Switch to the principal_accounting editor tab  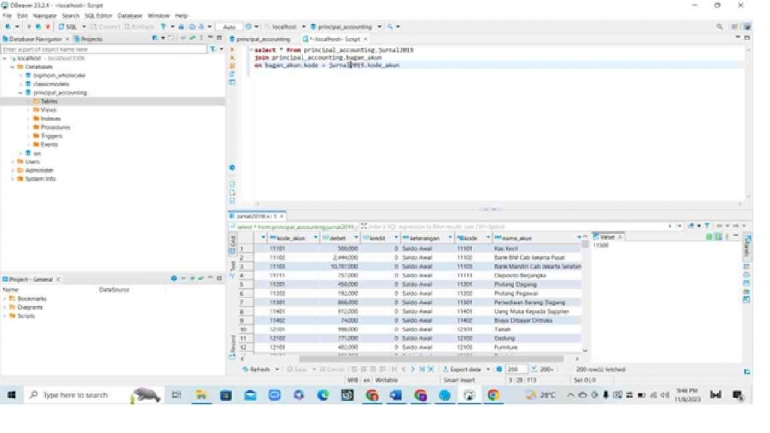click(260, 39)
